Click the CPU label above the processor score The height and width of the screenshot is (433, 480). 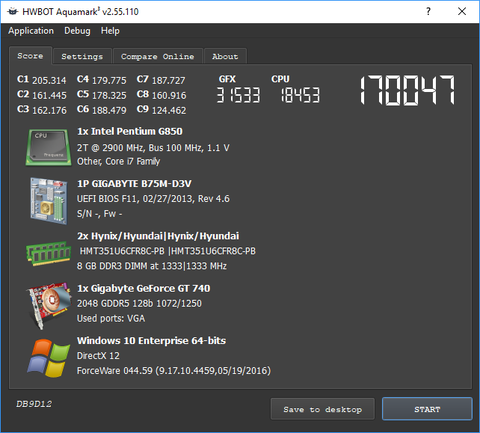pyautogui.click(x=280, y=79)
